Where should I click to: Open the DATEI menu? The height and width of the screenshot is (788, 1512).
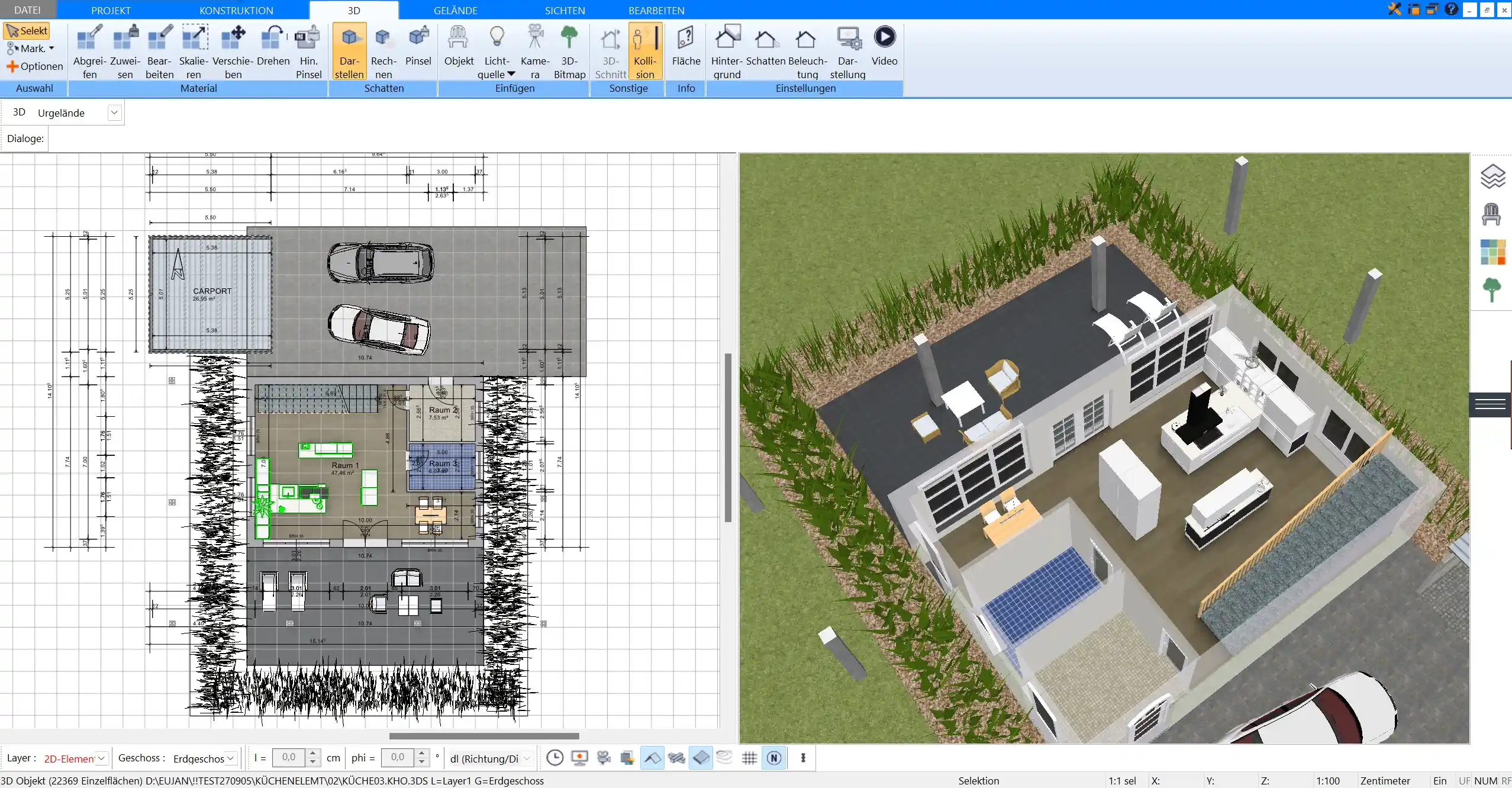[x=27, y=10]
